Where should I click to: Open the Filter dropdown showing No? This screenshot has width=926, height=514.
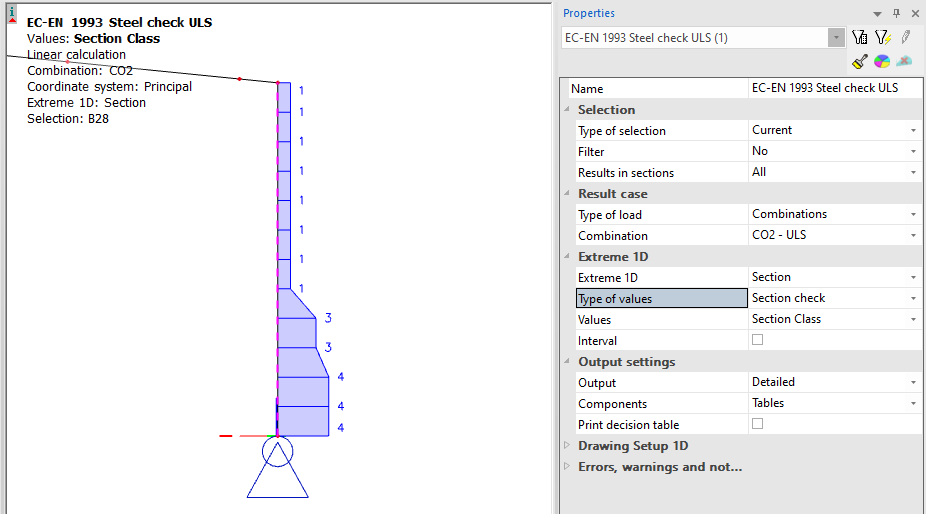(913, 152)
